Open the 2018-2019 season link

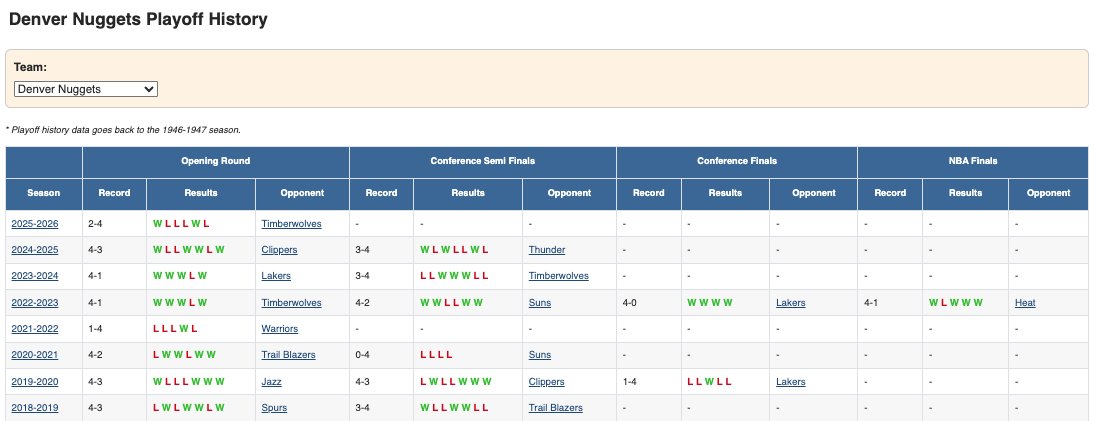pos(34,408)
